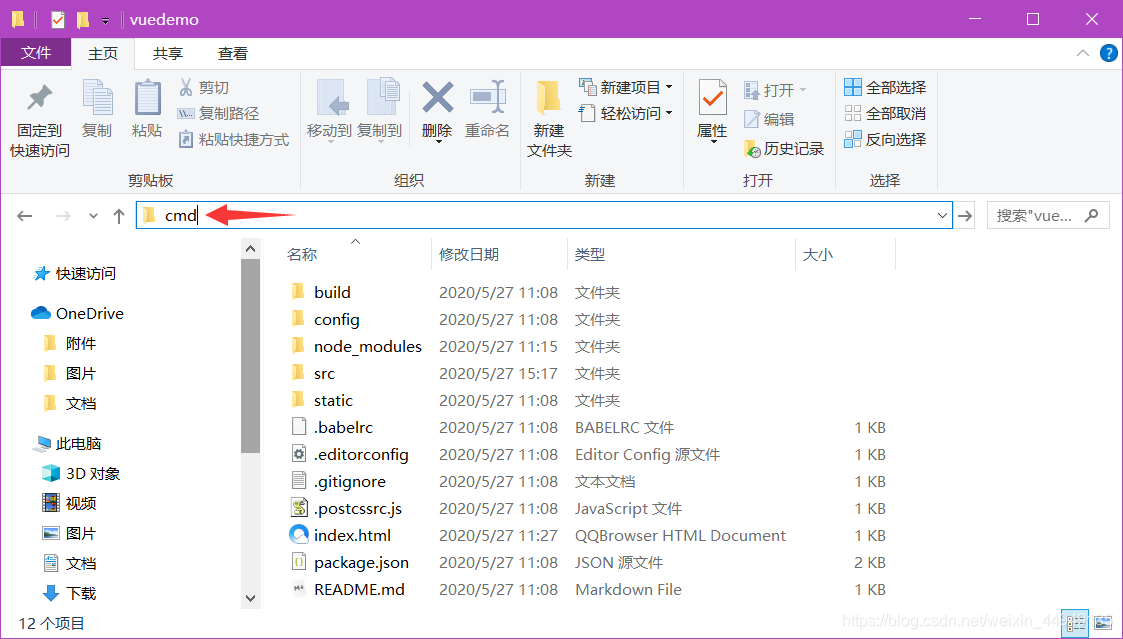1123x639 pixels.
Task: Click Select none (全部取消)
Action: pyautogui.click(x=885, y=113)
